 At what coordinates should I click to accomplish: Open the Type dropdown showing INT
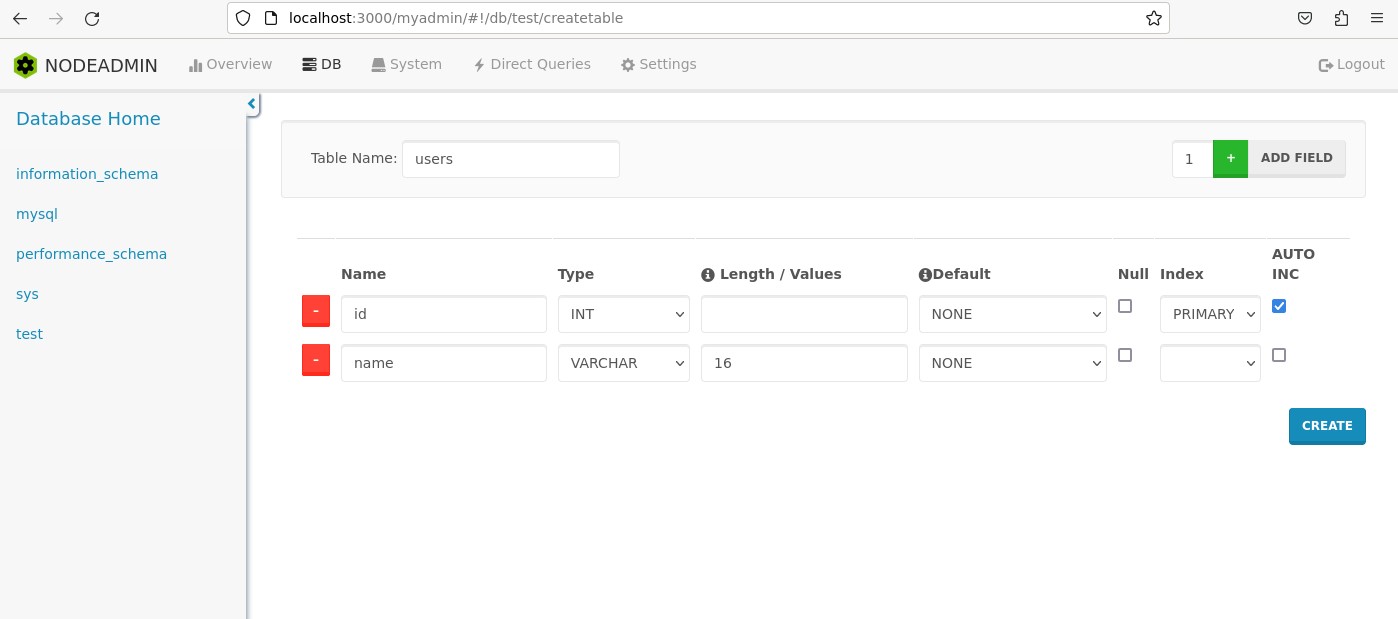click(x=623, y=314)
